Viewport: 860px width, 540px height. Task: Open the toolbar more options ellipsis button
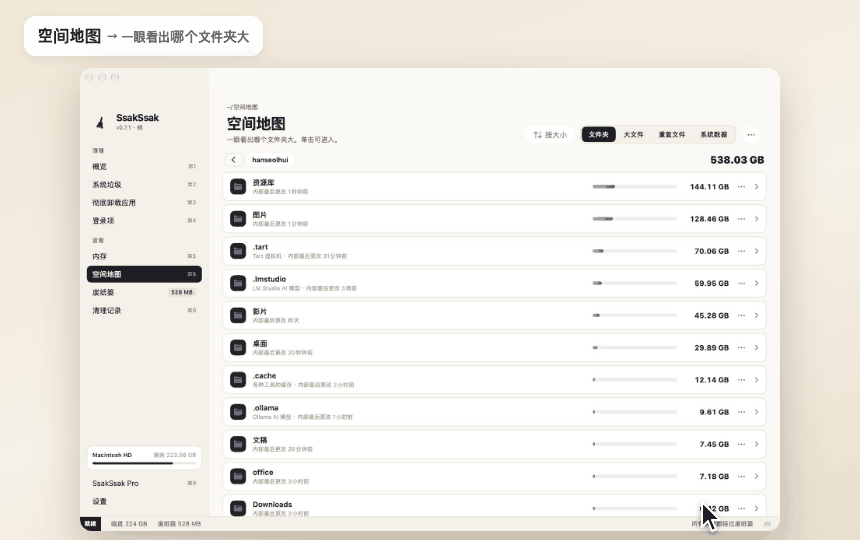(751, 135)
